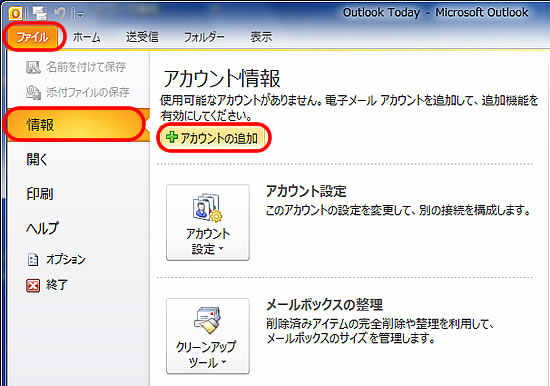This screenshot has width=550, height=386.
Task: Click the account settings people-gear icon
Action: point(207,208)
